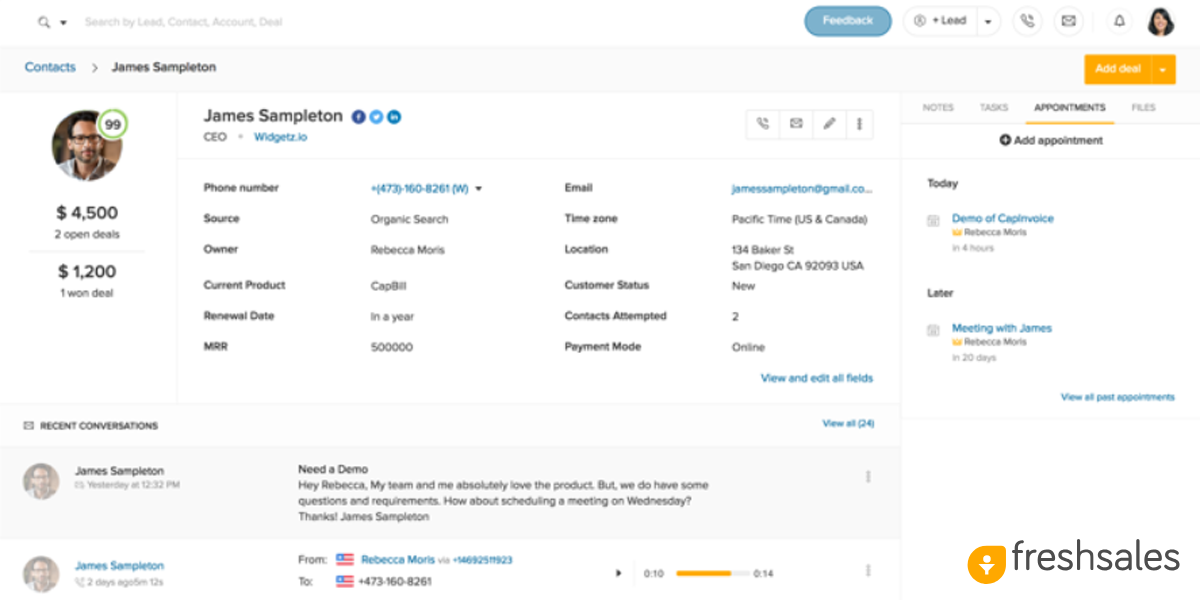Screen dimensions: 1200x600
Task: Edit contact with the pencil icon
Action: (829, 124)
